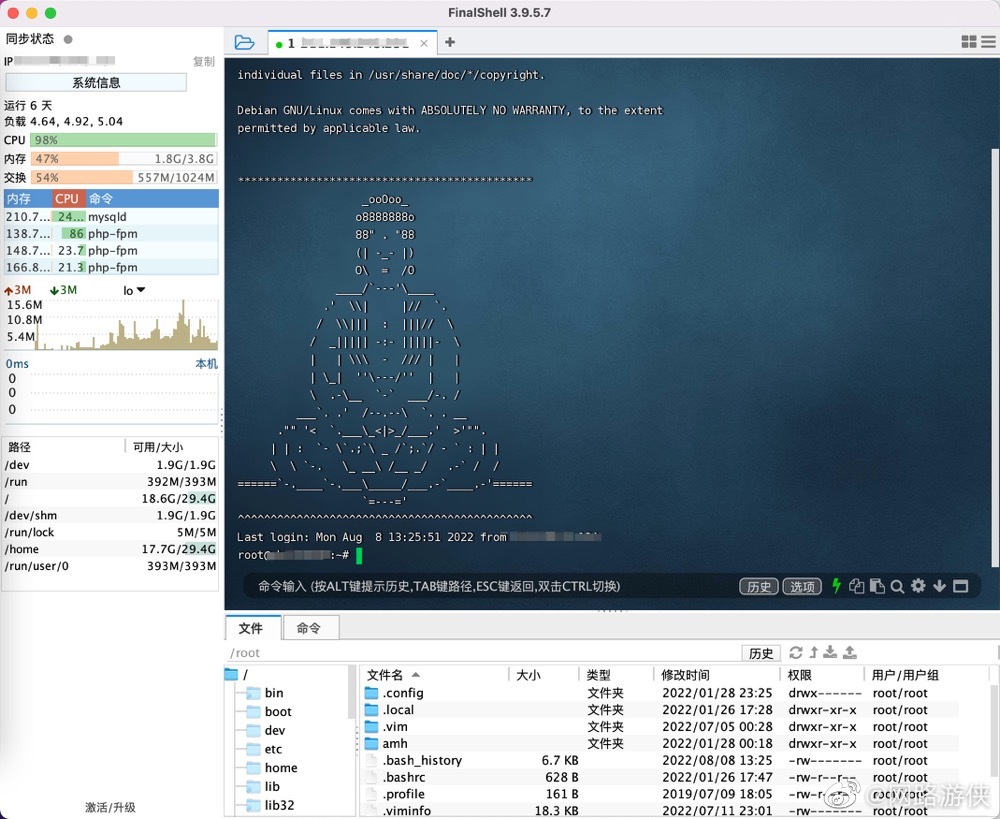Open terminal search magnifier
1000x819 pixels.
[x=897, y=586]
